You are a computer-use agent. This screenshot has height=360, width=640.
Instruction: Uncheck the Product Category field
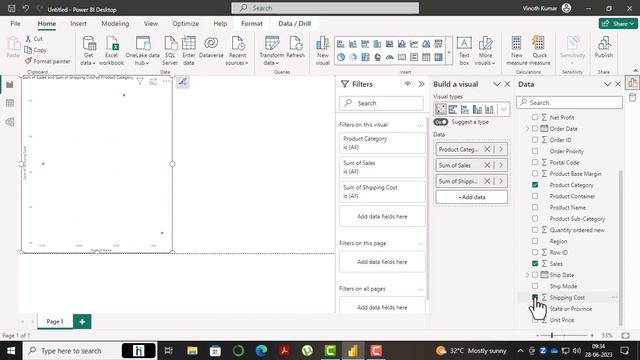click(x=535, y=185)
